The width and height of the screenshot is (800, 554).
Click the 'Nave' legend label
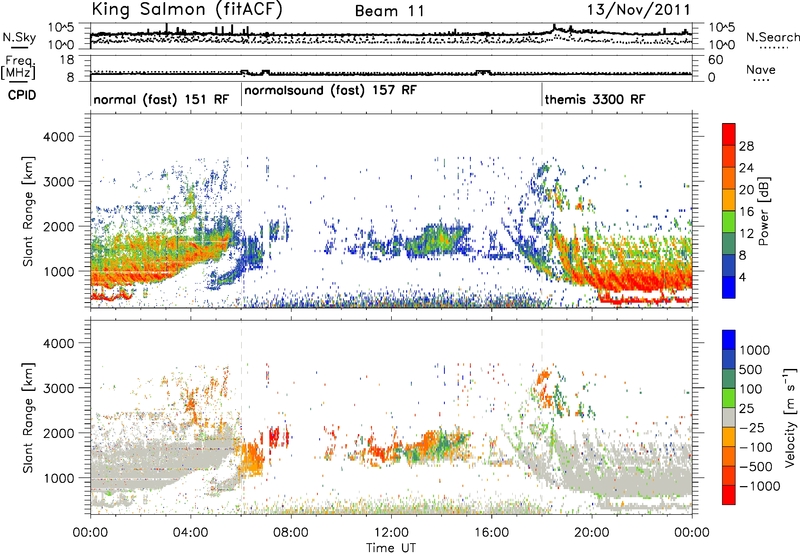coord(761,69)
